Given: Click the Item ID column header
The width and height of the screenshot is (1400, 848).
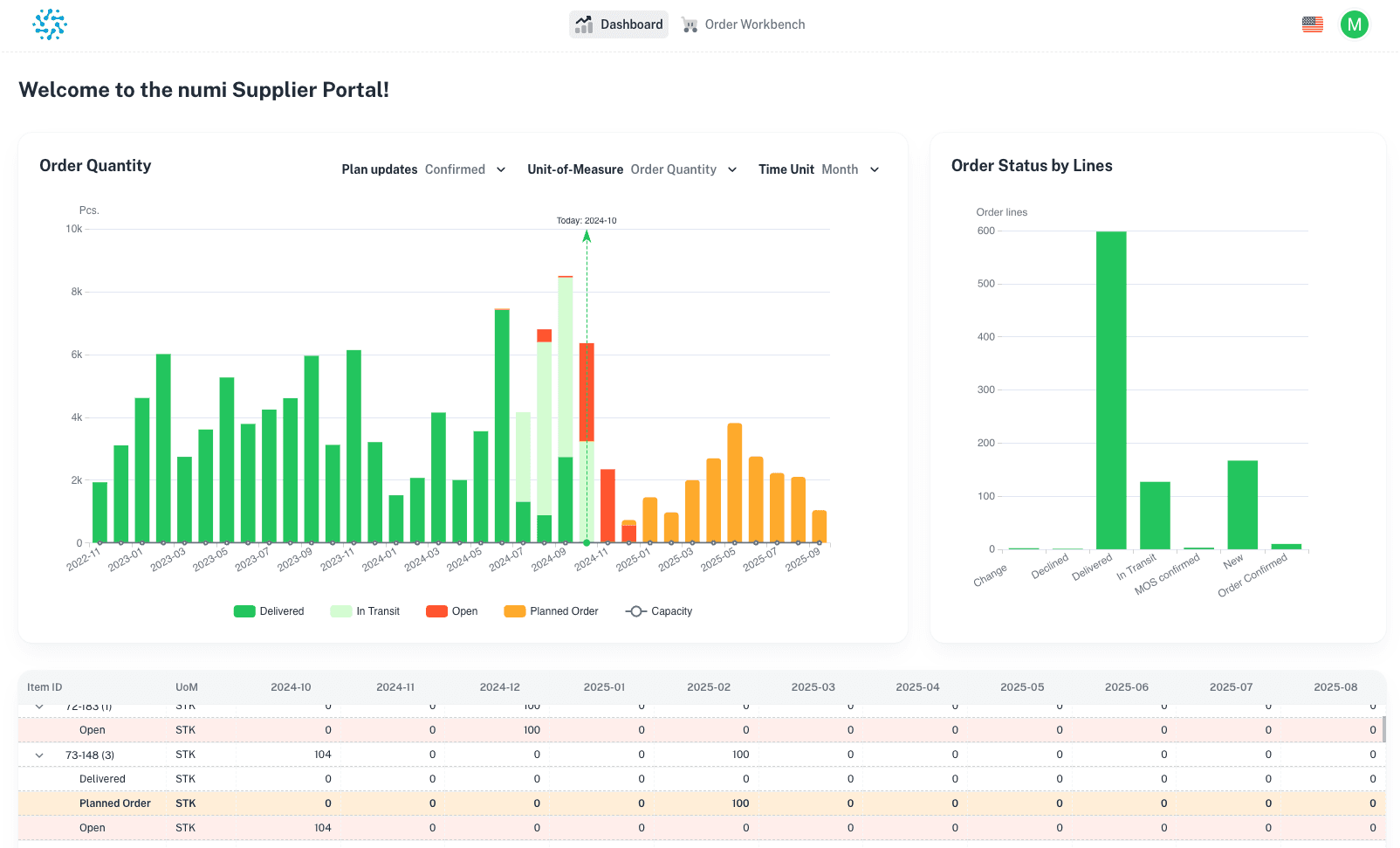Looking at the screenshot, I should [45, 687].
